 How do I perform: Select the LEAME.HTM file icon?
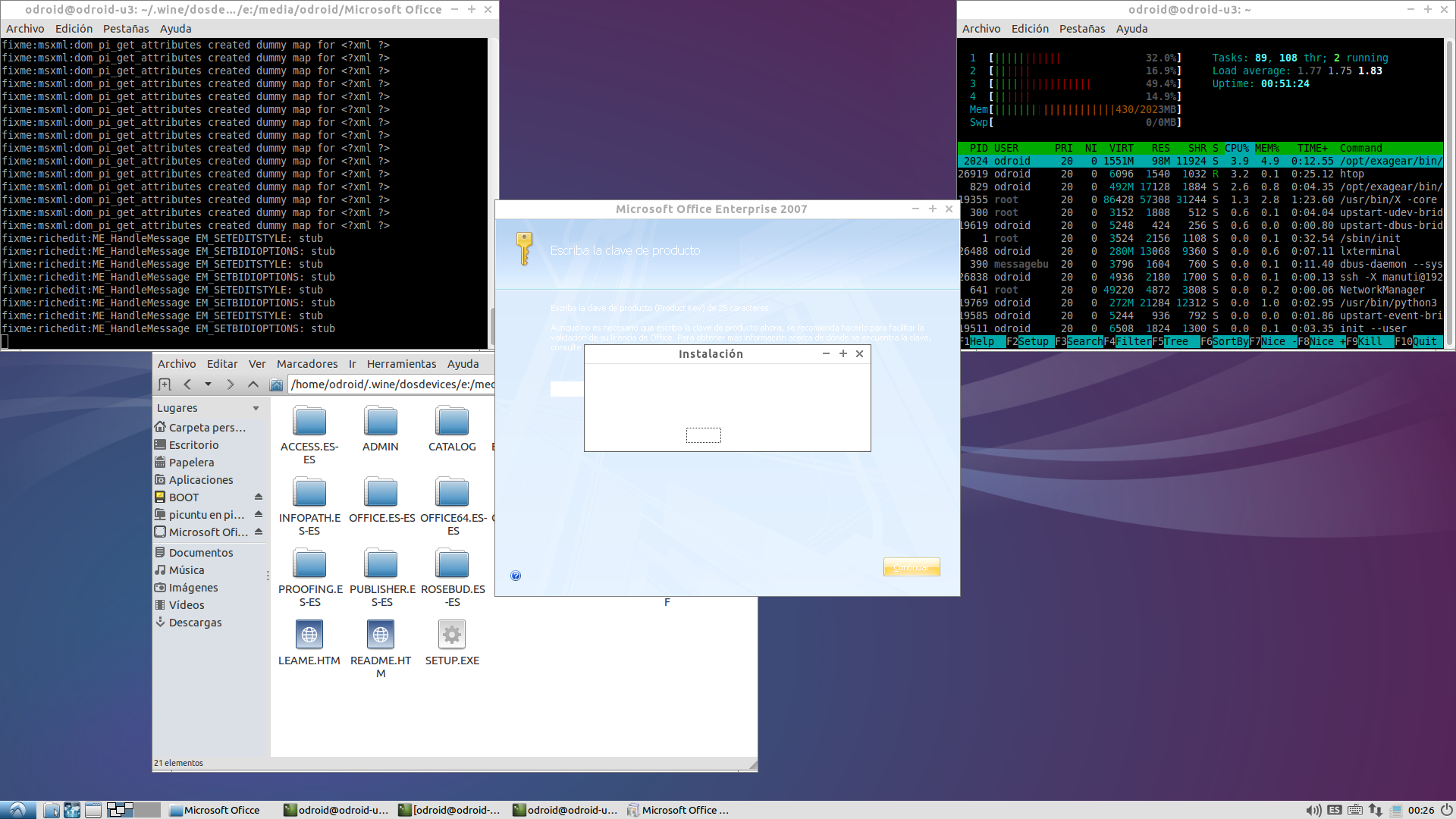point(309,635)
